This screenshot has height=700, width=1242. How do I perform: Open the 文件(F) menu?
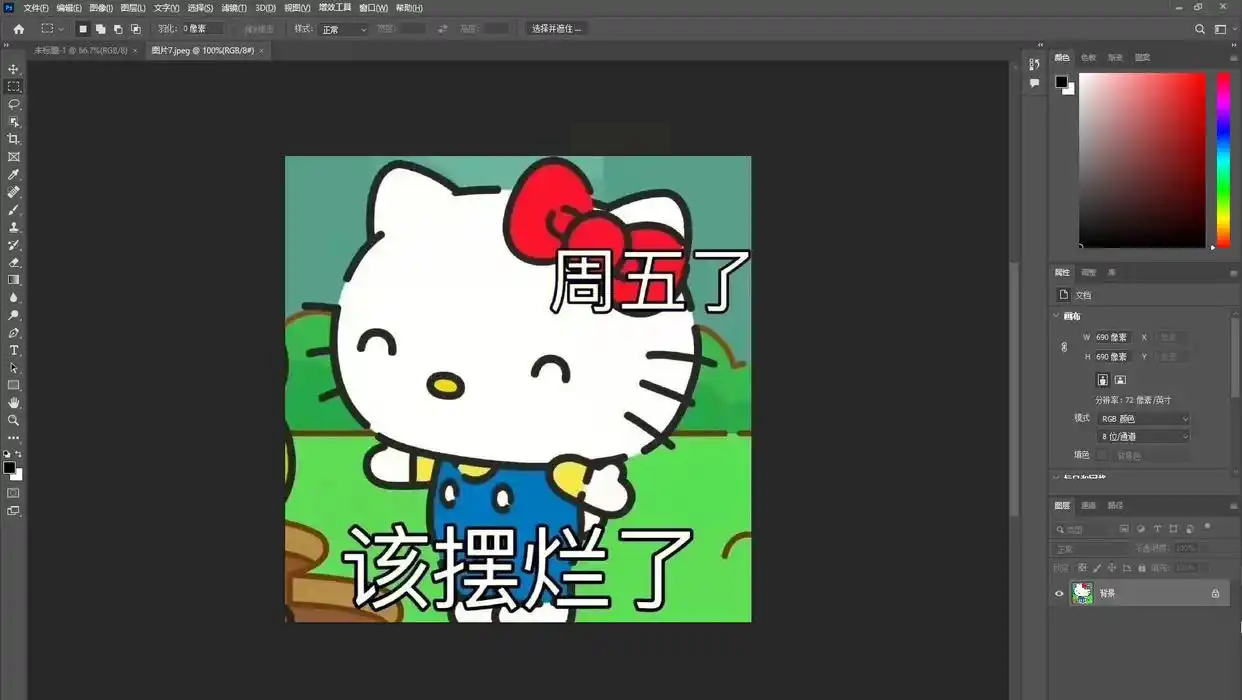[x=36, y=8]
